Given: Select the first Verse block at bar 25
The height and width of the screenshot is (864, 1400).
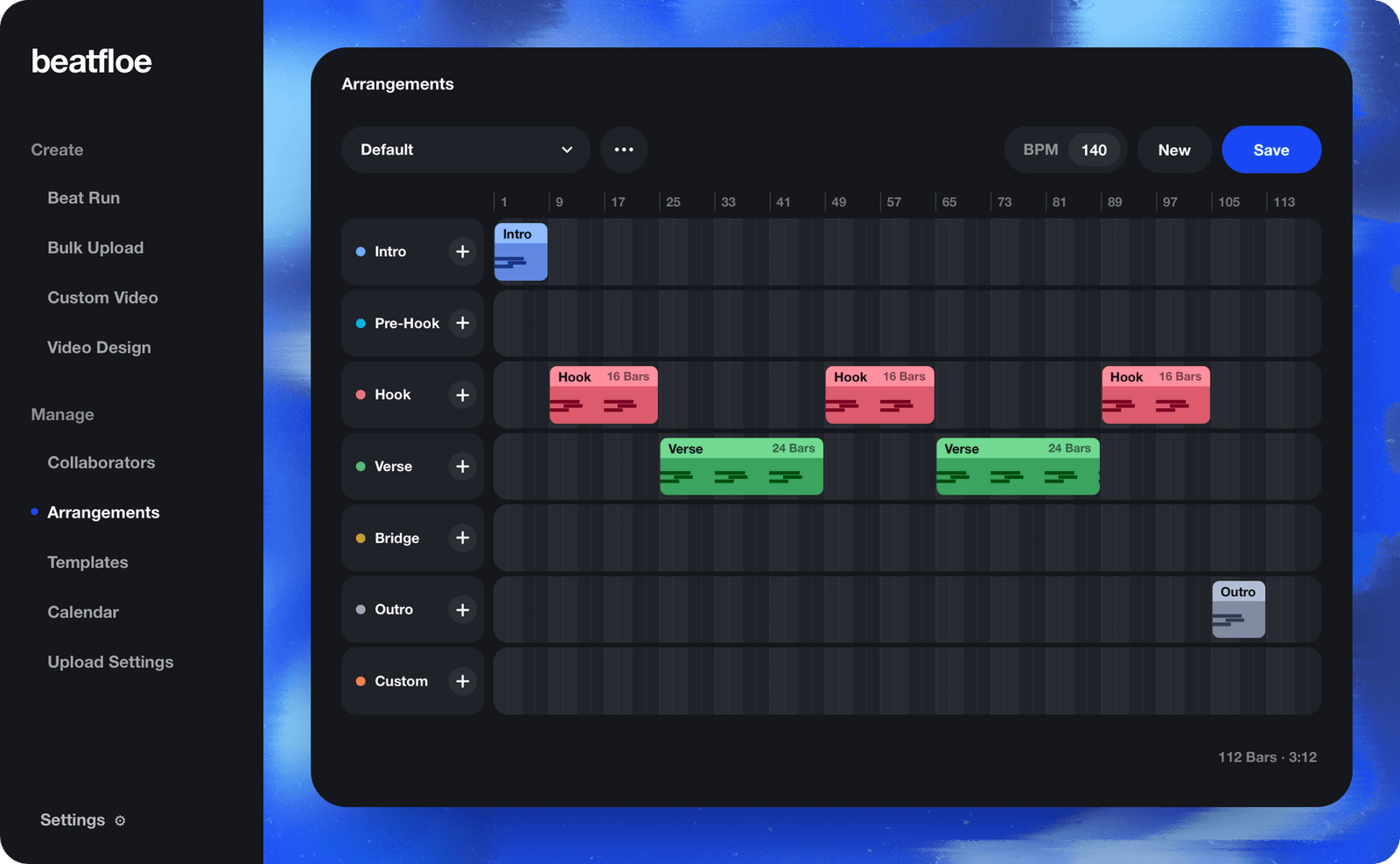Looking at the screenshot, I should pyautogui.click(x=741, y=467).
